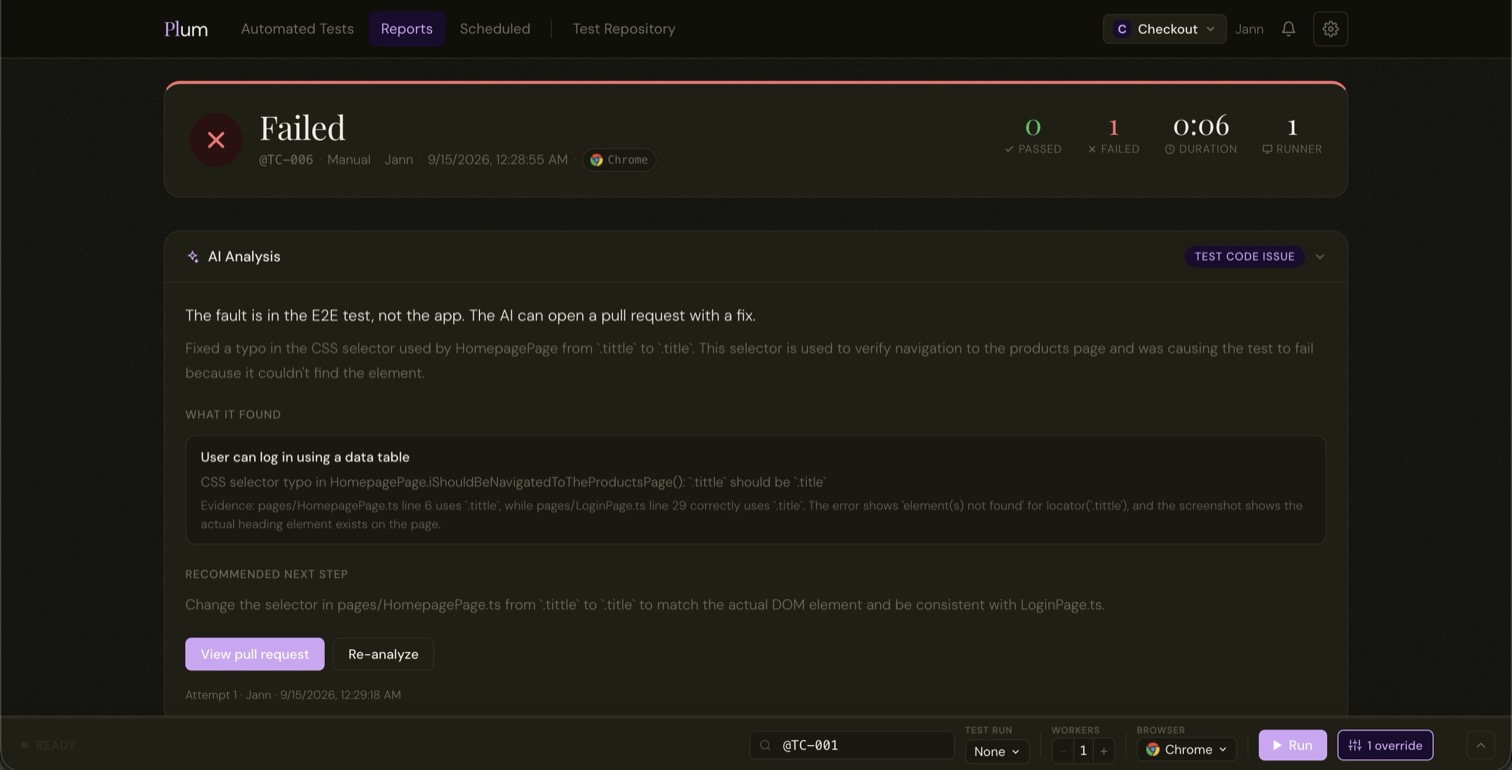
Task: Open the 1 override settings button
Action: point(1385,745)
